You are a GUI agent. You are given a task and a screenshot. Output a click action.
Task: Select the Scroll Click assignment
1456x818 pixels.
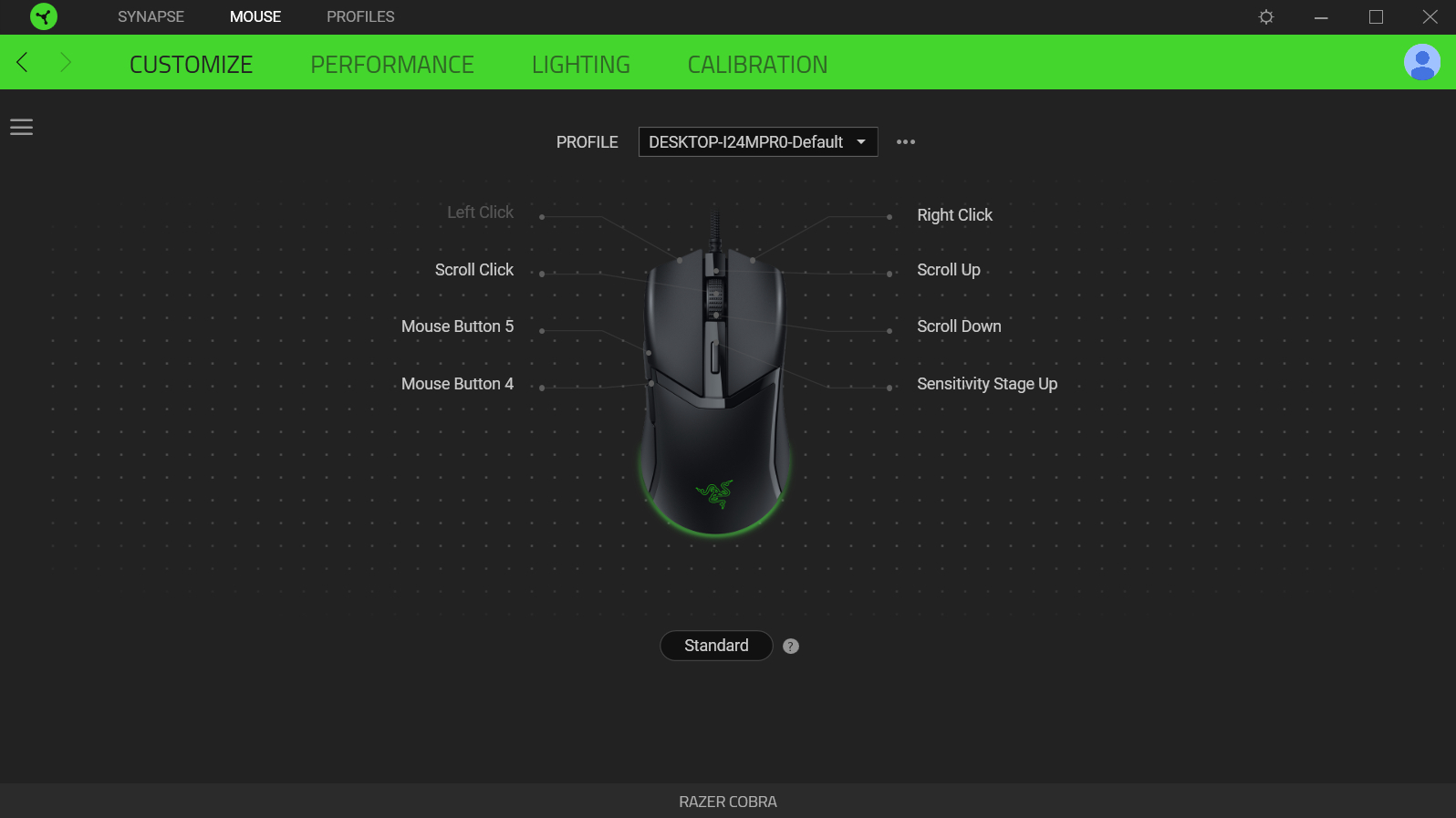click(474, 270)
